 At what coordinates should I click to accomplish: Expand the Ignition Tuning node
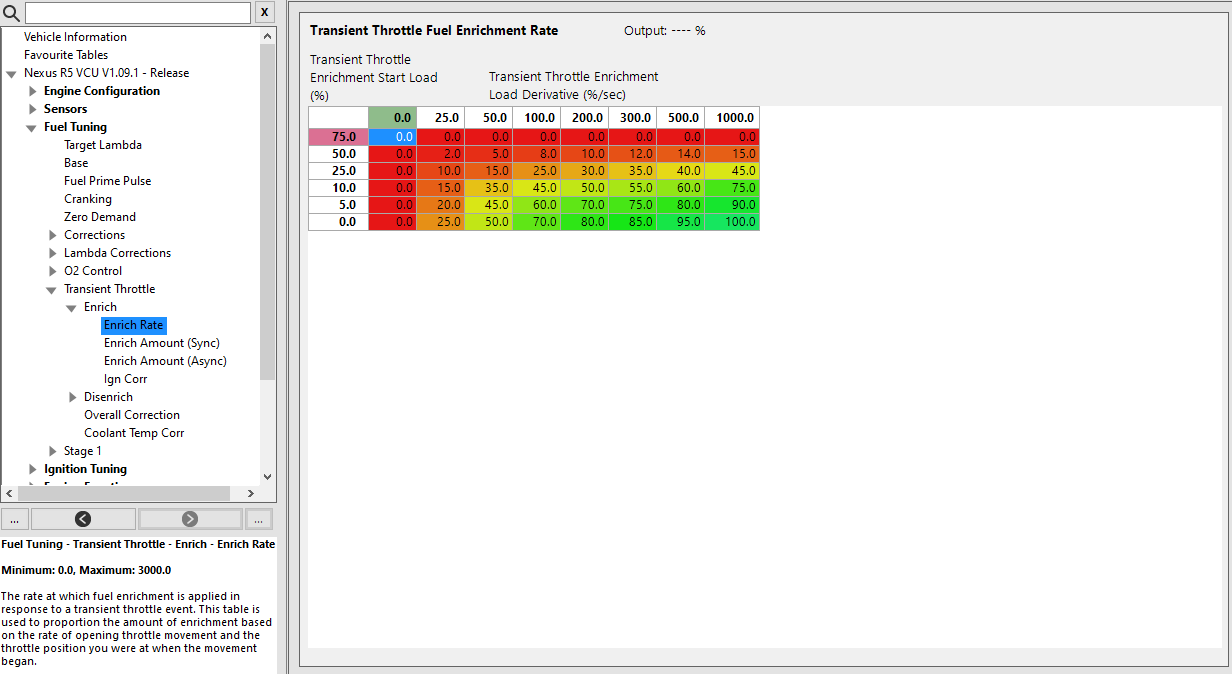click(x=32, y=469)
